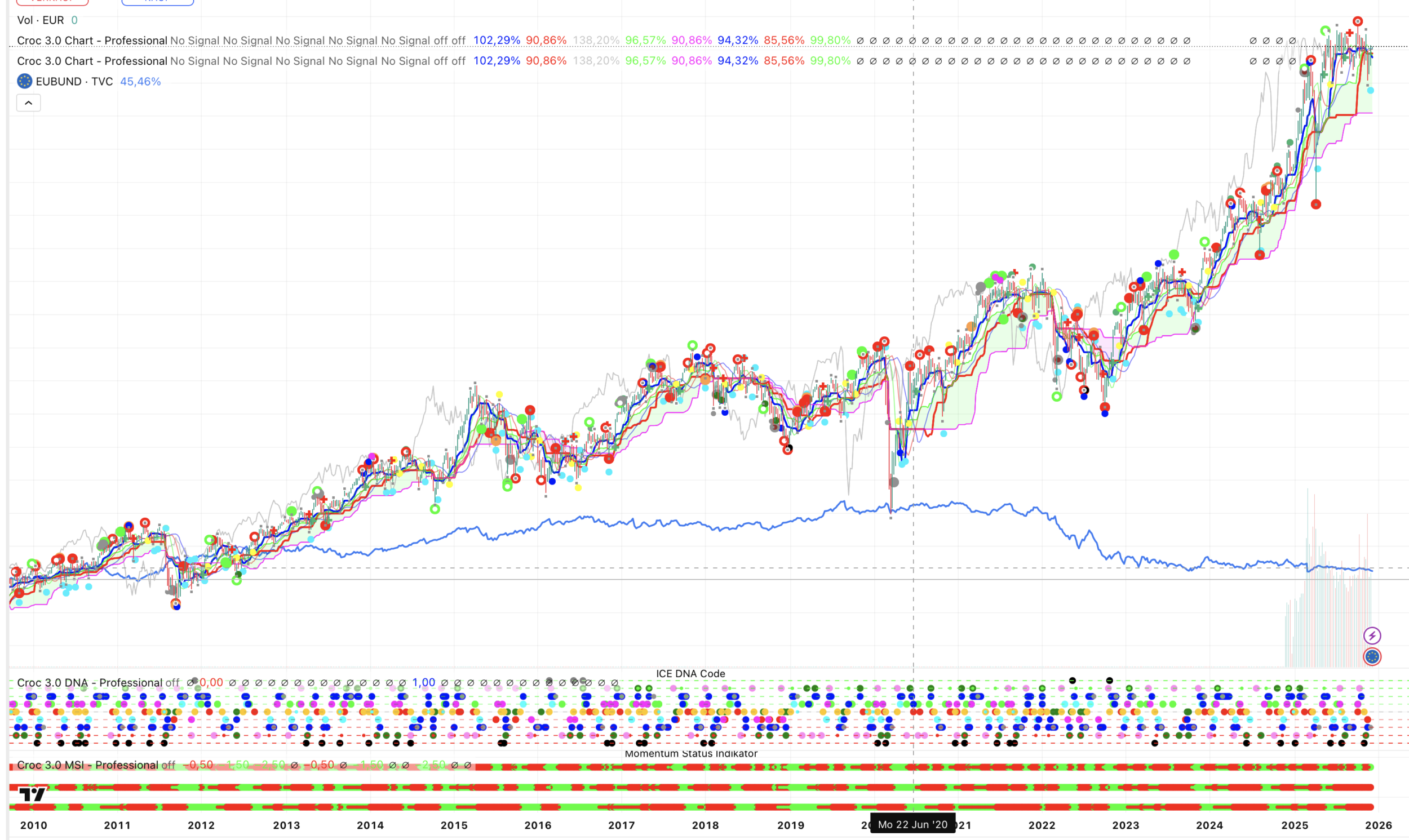This screenshot has width=1409, height=840.
Task: Collapse the indicator legend with chevron button
Action: tap(28, 103)
